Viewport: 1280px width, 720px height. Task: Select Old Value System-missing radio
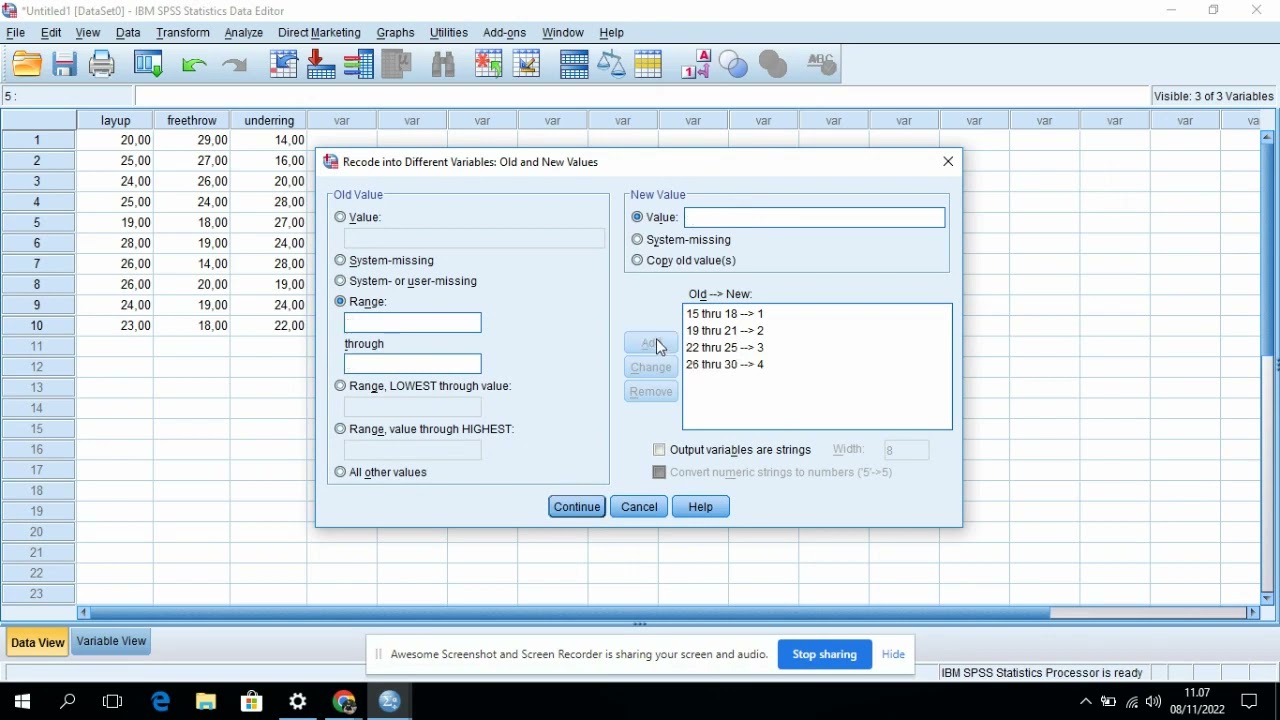point(341,260)
